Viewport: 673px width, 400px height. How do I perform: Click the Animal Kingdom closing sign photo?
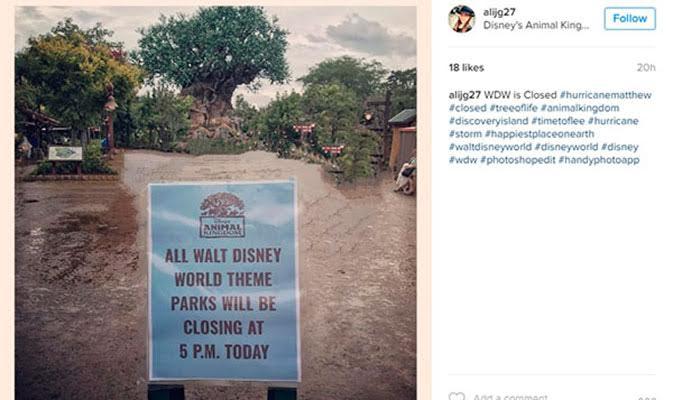pos(215,203)
